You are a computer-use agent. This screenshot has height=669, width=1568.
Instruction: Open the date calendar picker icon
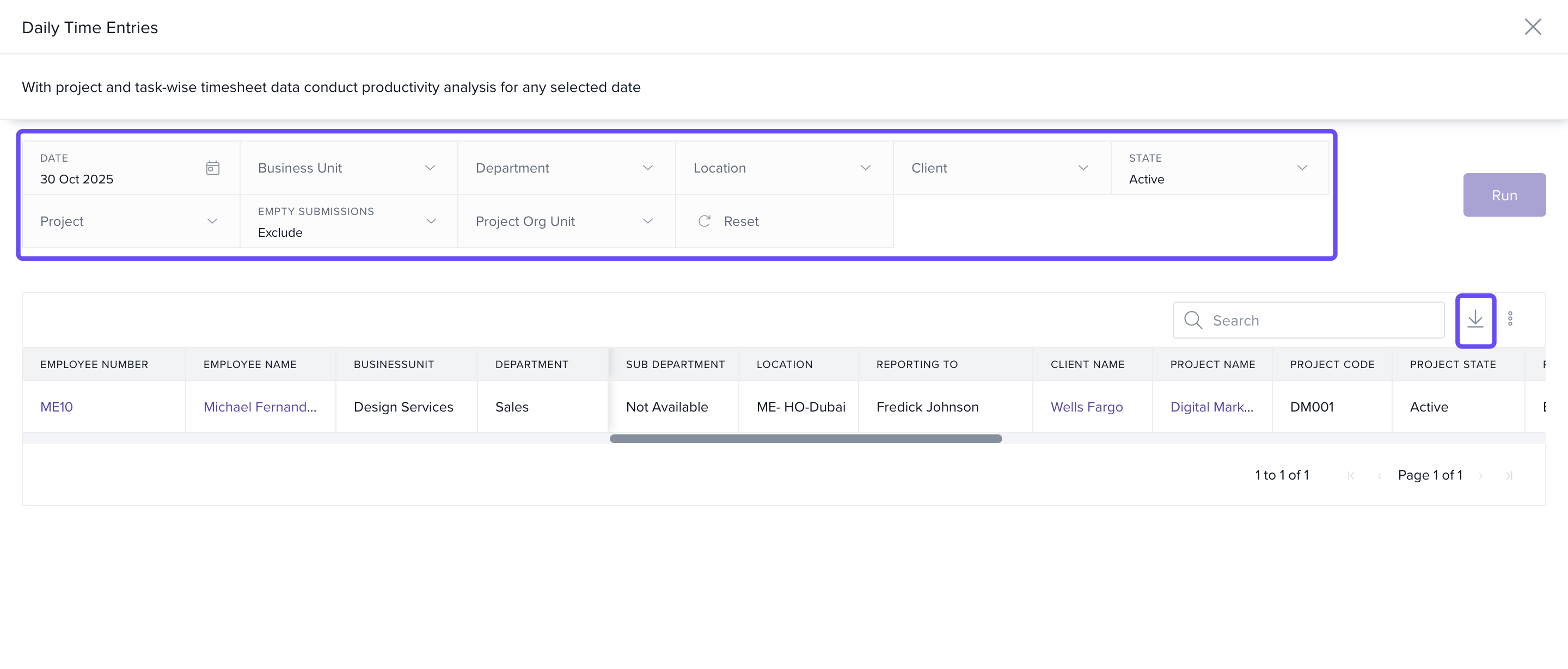point(212,168)
